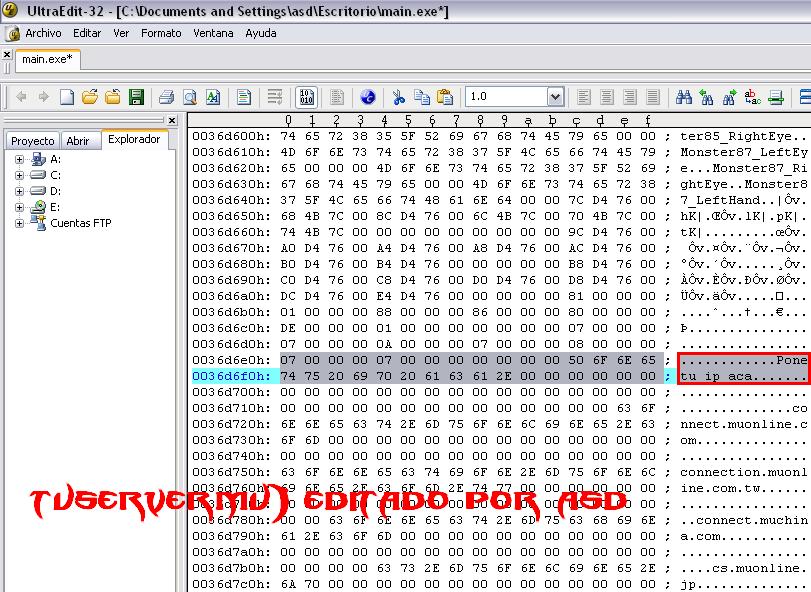Close the document tab bar X

[7, 54]
